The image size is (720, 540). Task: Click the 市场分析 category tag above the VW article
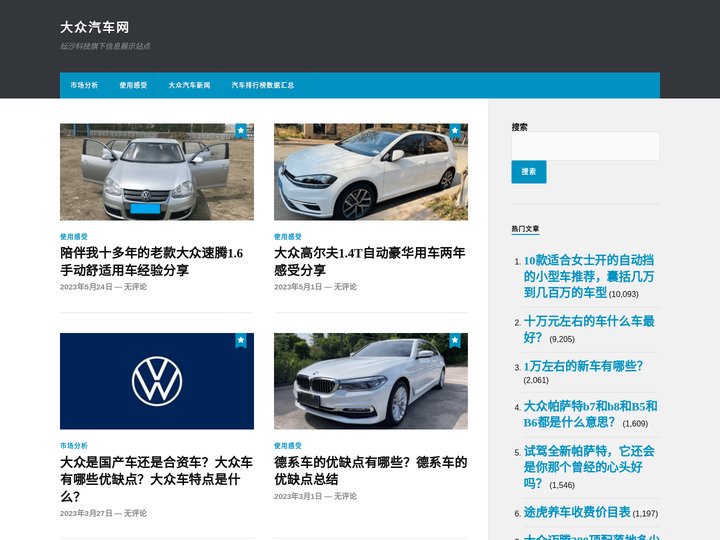(x=74, y=445)
